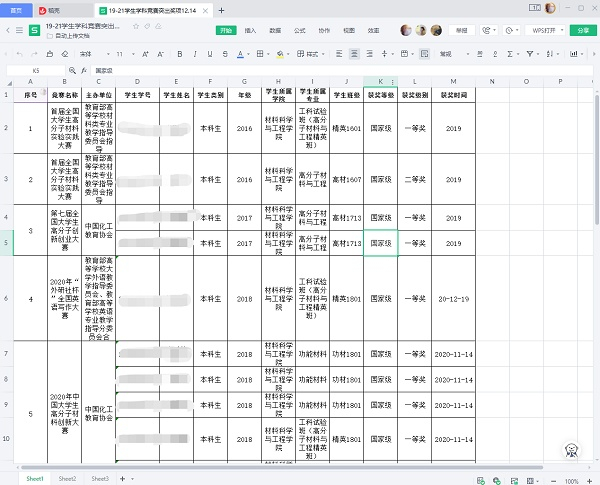This screenshot has height=485, width=600.
Task: Open the 视图 ribbon tab
Action: click(349, 30)
